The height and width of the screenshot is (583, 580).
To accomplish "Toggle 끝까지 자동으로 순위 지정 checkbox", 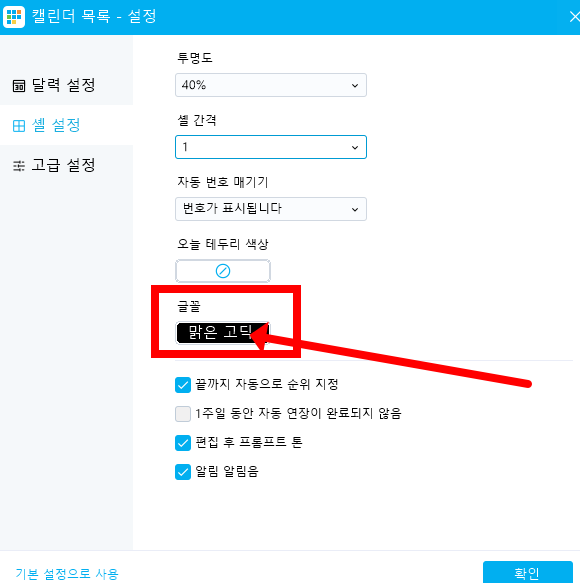I will click(183, 385).
